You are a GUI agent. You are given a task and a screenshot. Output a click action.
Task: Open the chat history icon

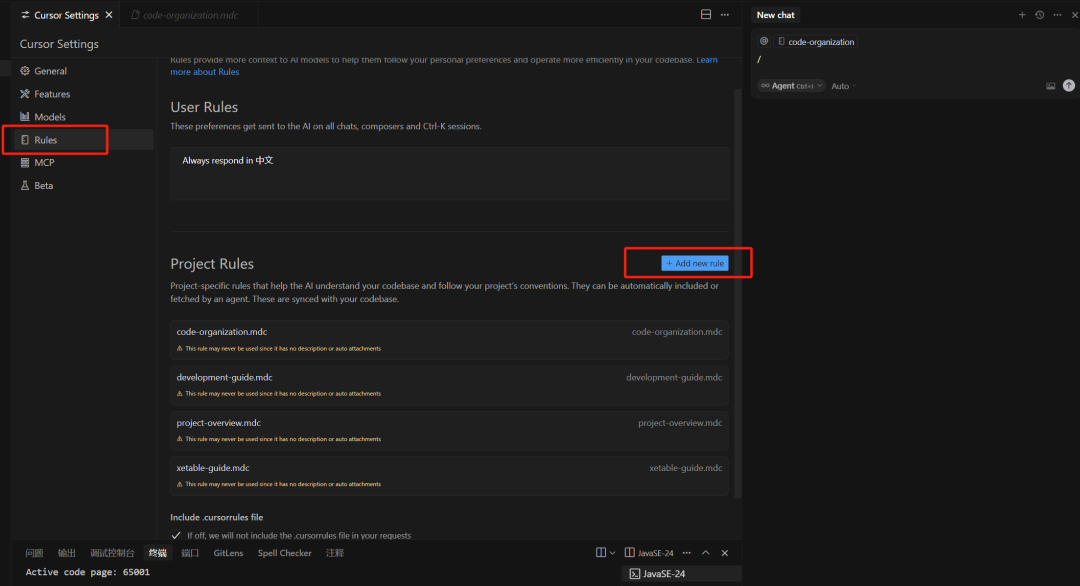1039,14
